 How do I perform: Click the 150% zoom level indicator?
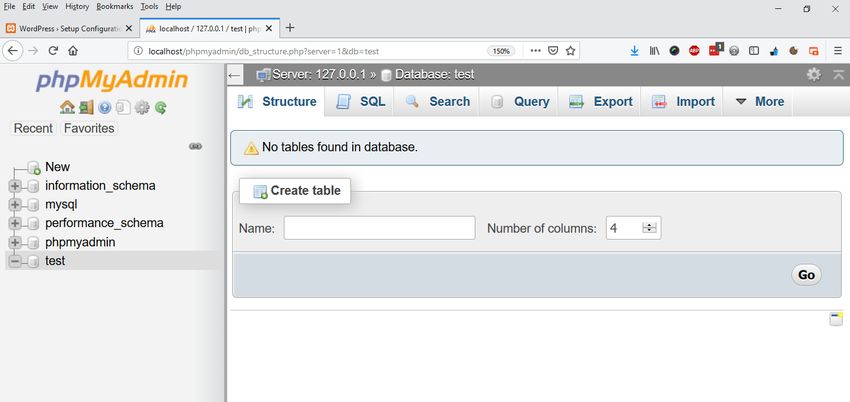point(501,51)
